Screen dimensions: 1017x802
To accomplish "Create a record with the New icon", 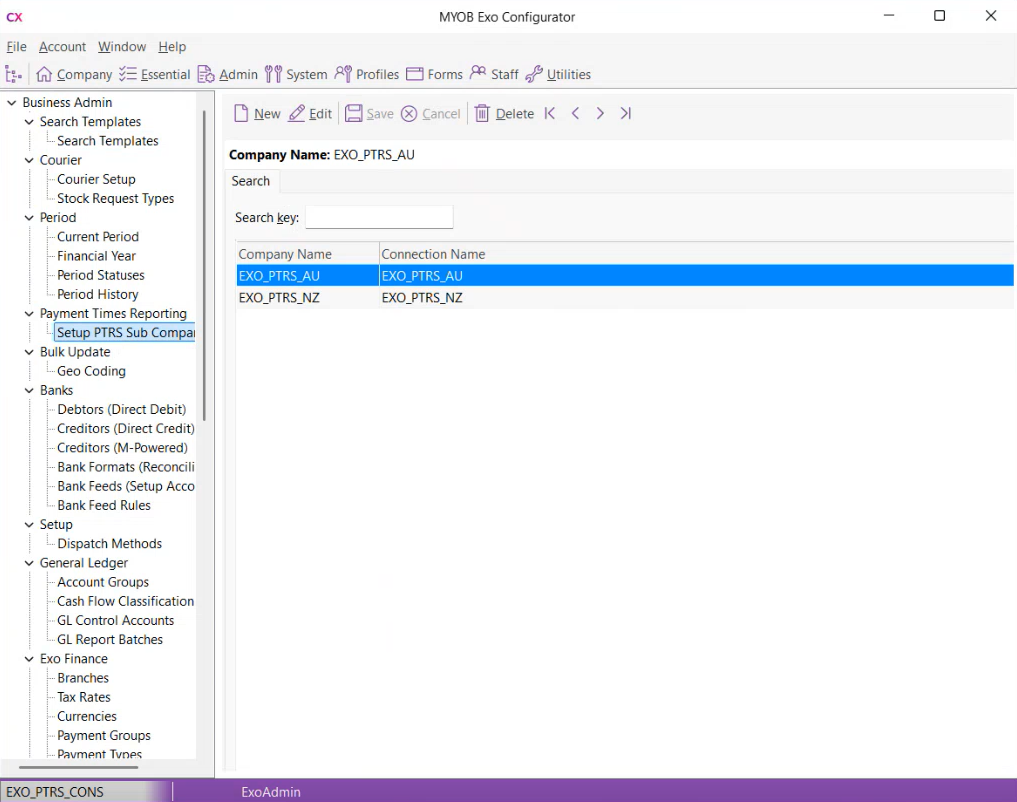I will tap(257, 113).
